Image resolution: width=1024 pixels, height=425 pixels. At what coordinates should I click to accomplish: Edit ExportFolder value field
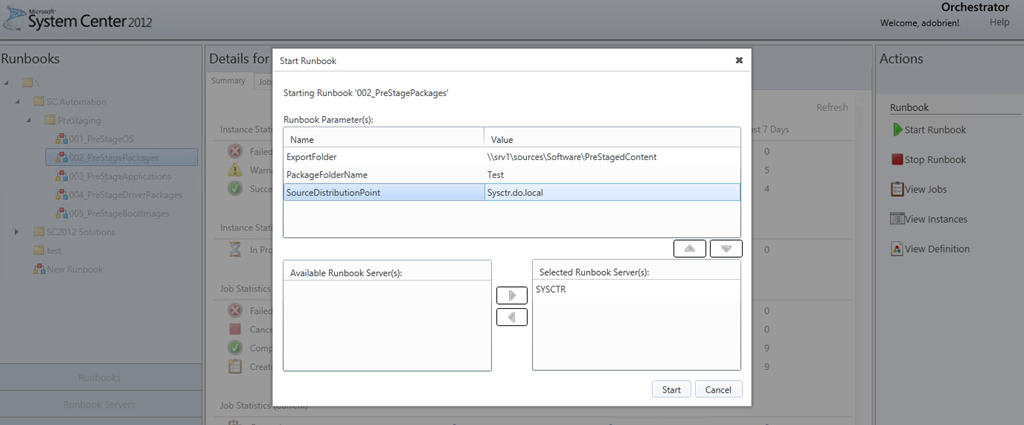click(x=612, y=157)
